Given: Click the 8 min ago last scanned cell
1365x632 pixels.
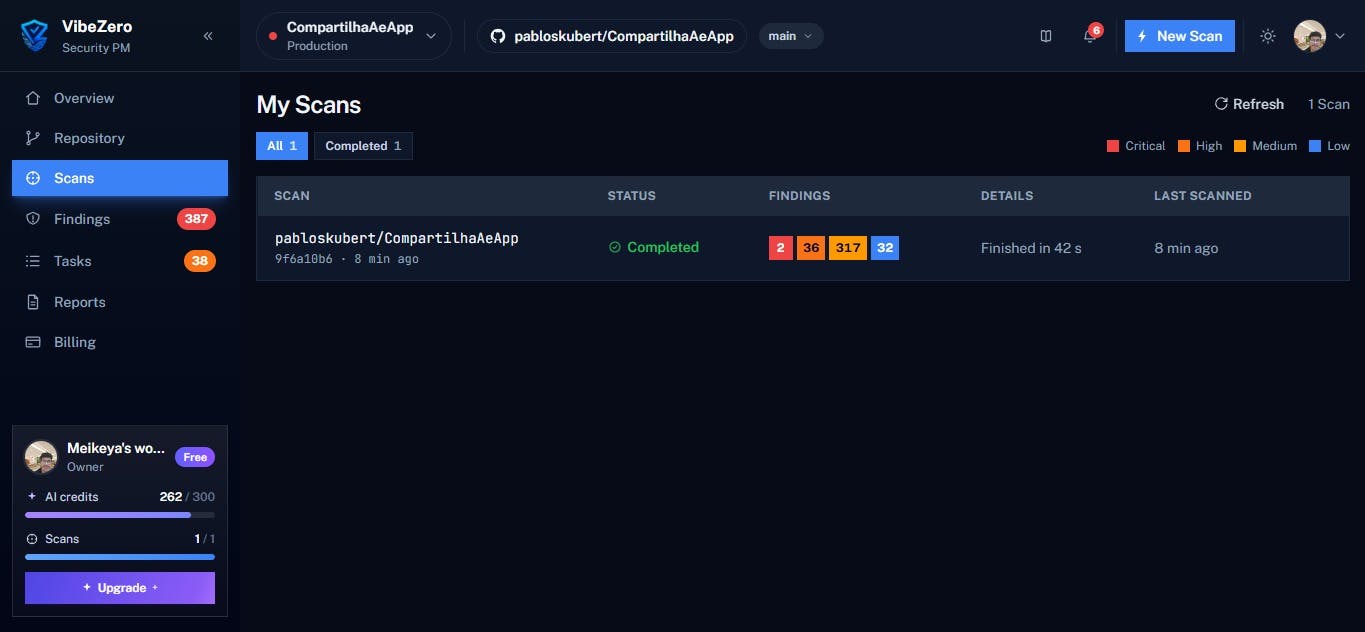Looking at the screenshot, I should [x=1186, y=248].
